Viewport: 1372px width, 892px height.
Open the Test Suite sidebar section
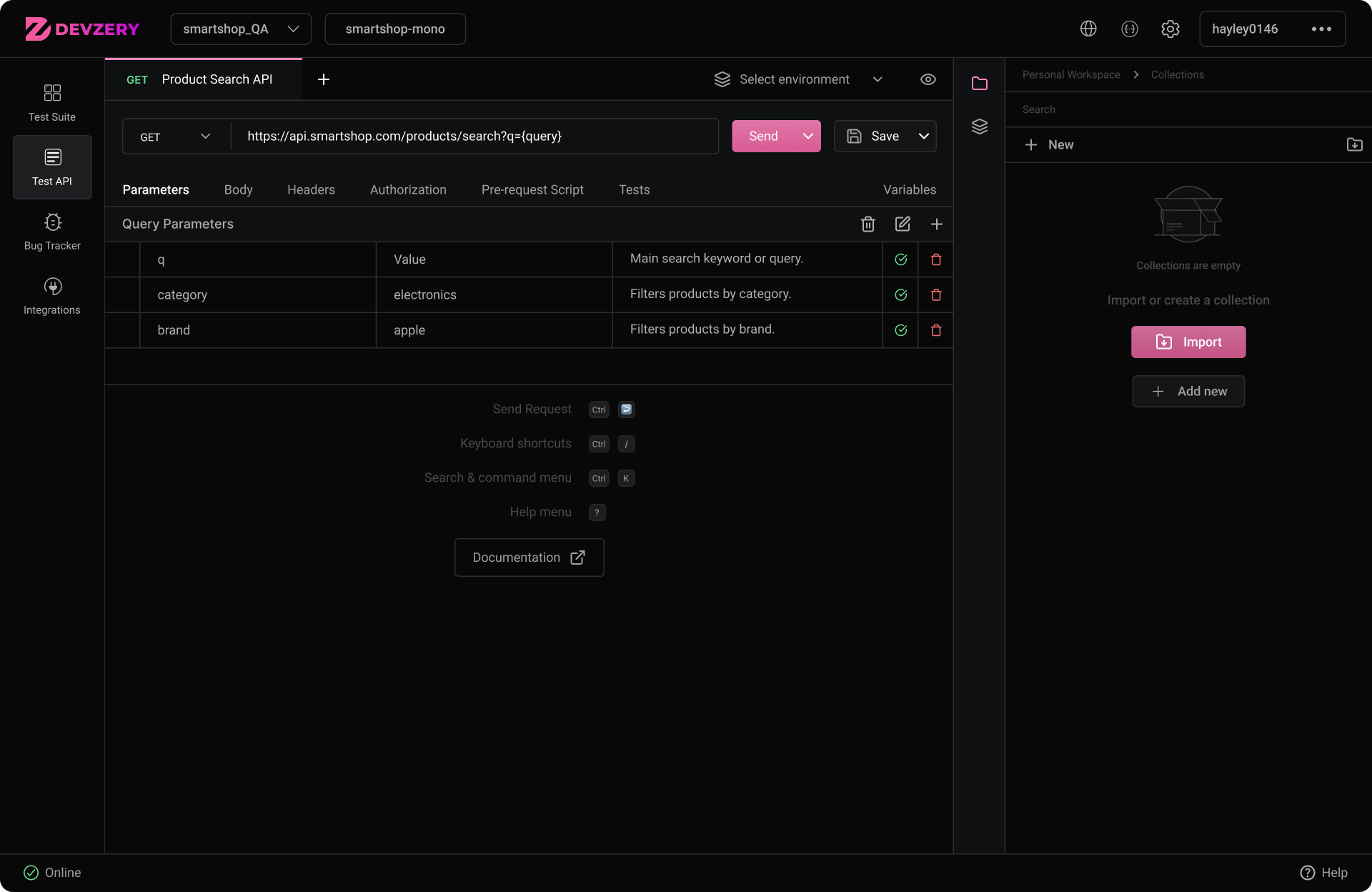pos(52,103)
